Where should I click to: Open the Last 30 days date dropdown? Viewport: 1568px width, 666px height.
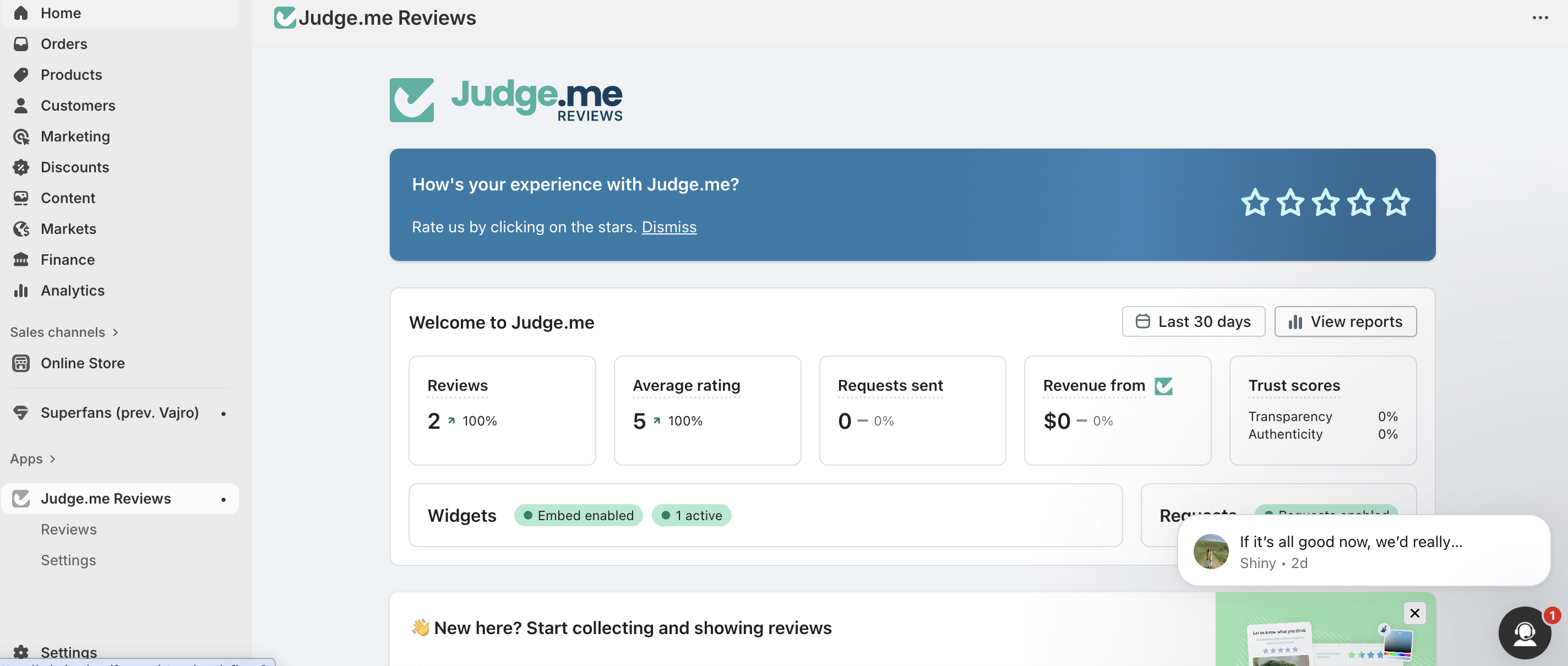(1193, 321)
